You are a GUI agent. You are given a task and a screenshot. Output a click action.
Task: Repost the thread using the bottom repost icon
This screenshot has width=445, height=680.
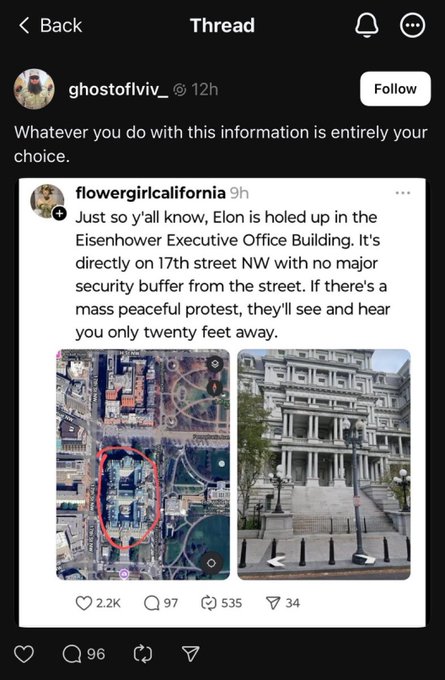click(x=142, y=654)
